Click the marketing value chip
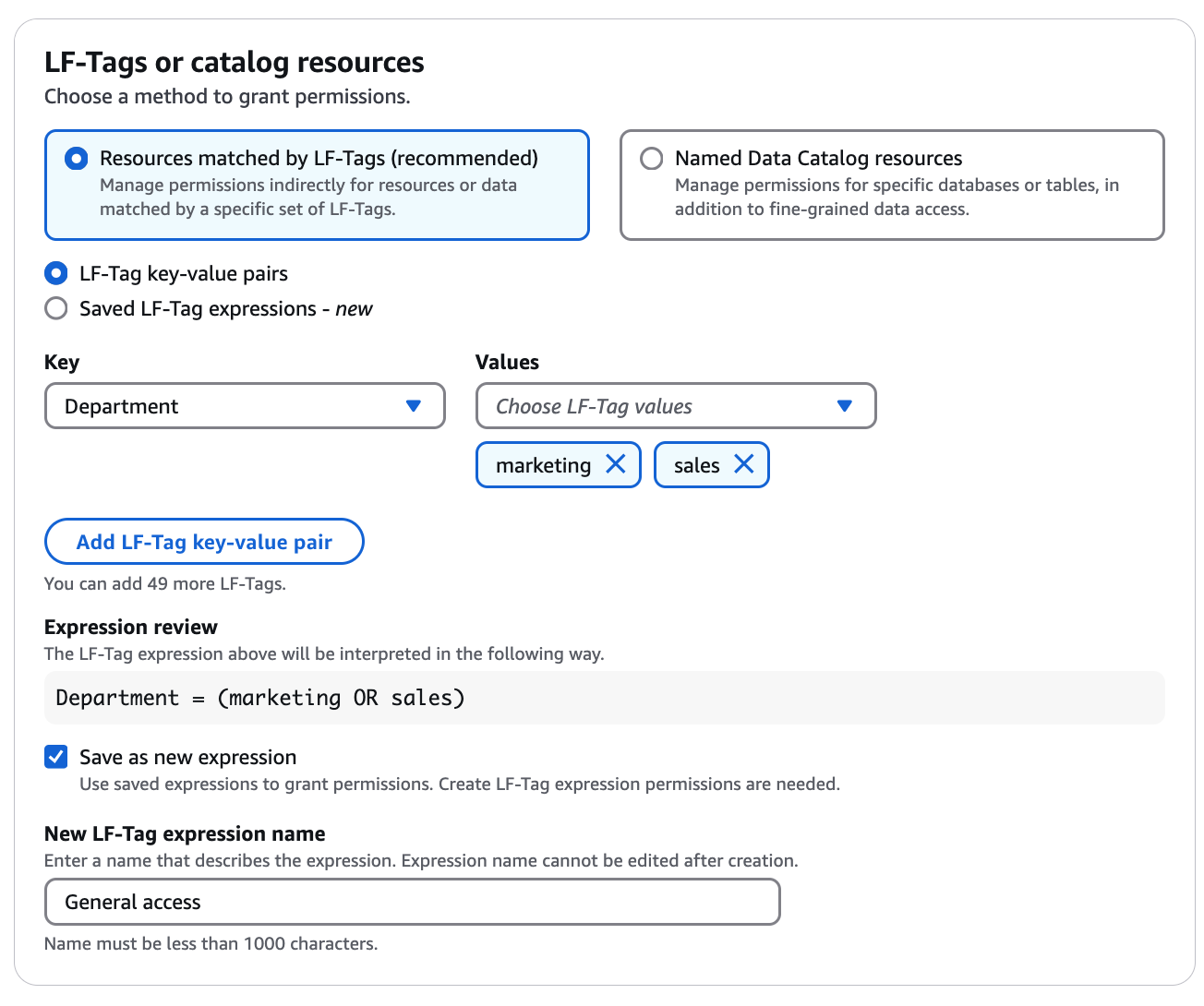Image resolution: width=1204 pixels, height=1006 pixels. coord(543,464)
